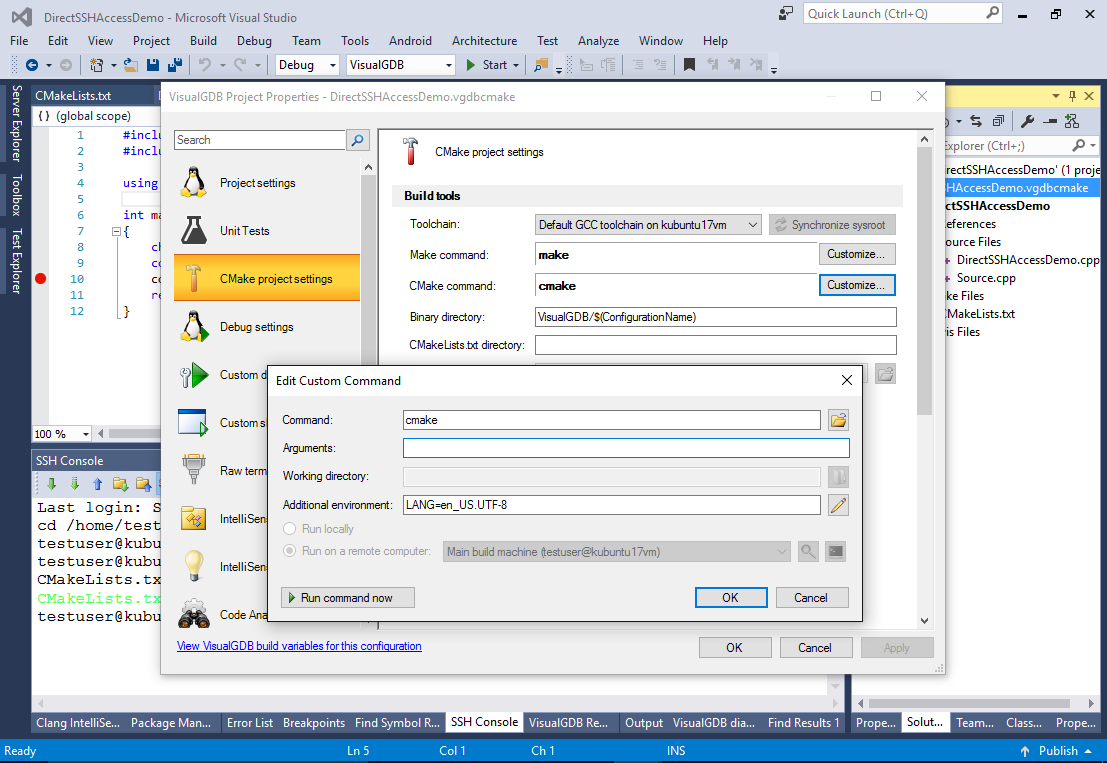Click Run command now button
1107x763 pixels.
(x=348, y=598)
